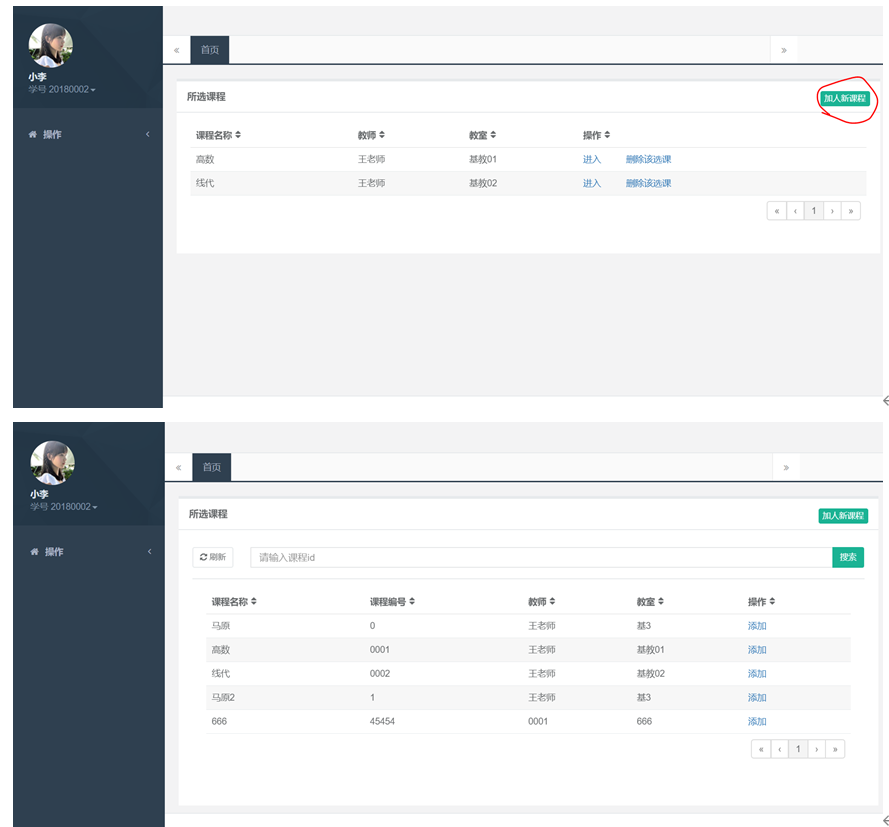The height and width of the screenshot is (827, 889).
Task: Click 添加 link for the 666 course
Action: coord(757,722)
